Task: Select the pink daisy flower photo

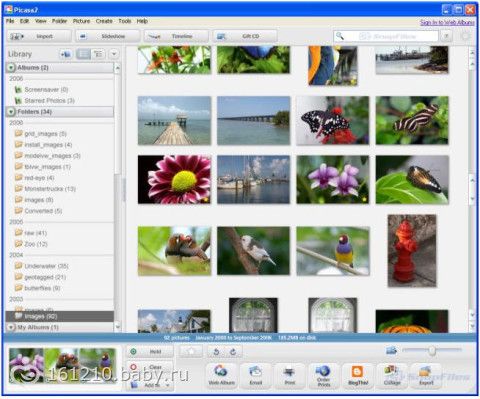Action: (x=174, y=179)
